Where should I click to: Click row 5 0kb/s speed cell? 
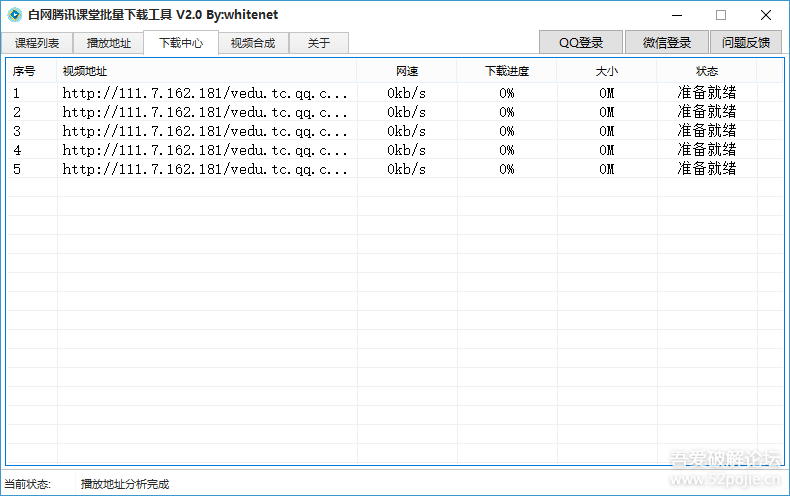(x=407, y=169)
